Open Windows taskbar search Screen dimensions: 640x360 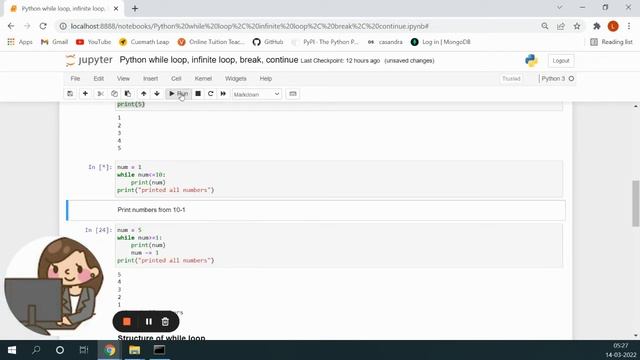coord(36,350)
